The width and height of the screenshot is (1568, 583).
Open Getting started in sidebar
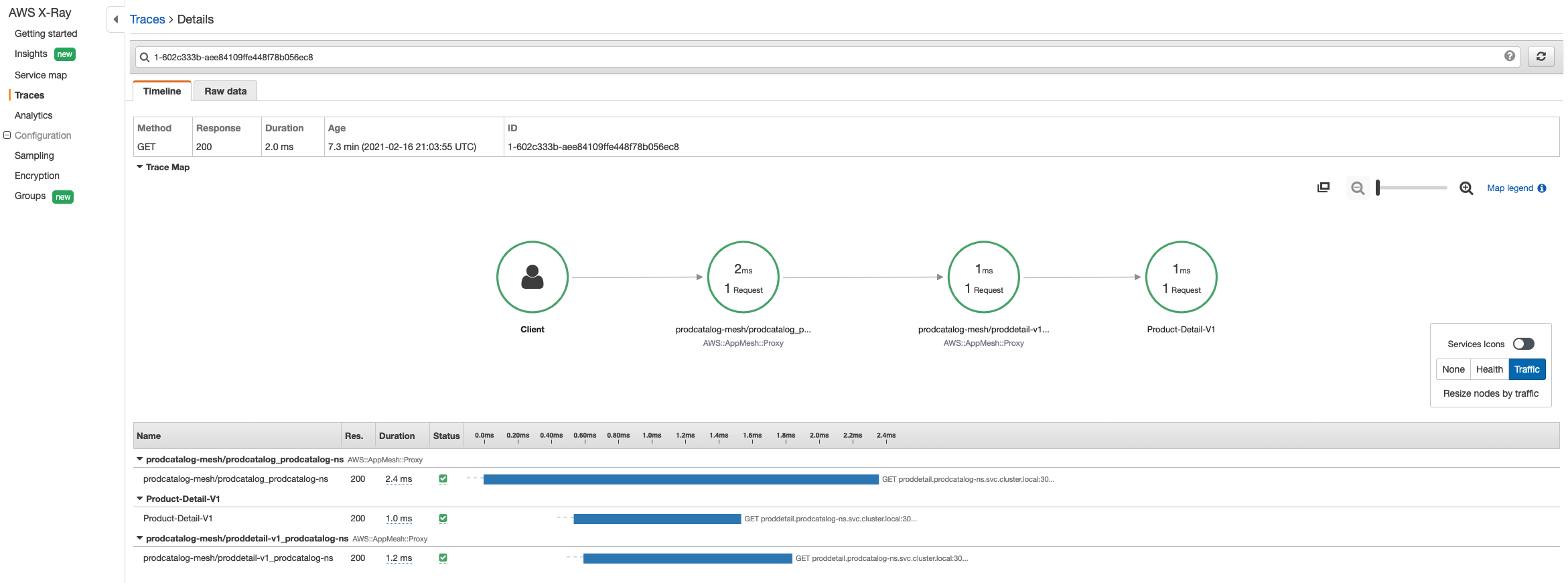click(46, 34)
